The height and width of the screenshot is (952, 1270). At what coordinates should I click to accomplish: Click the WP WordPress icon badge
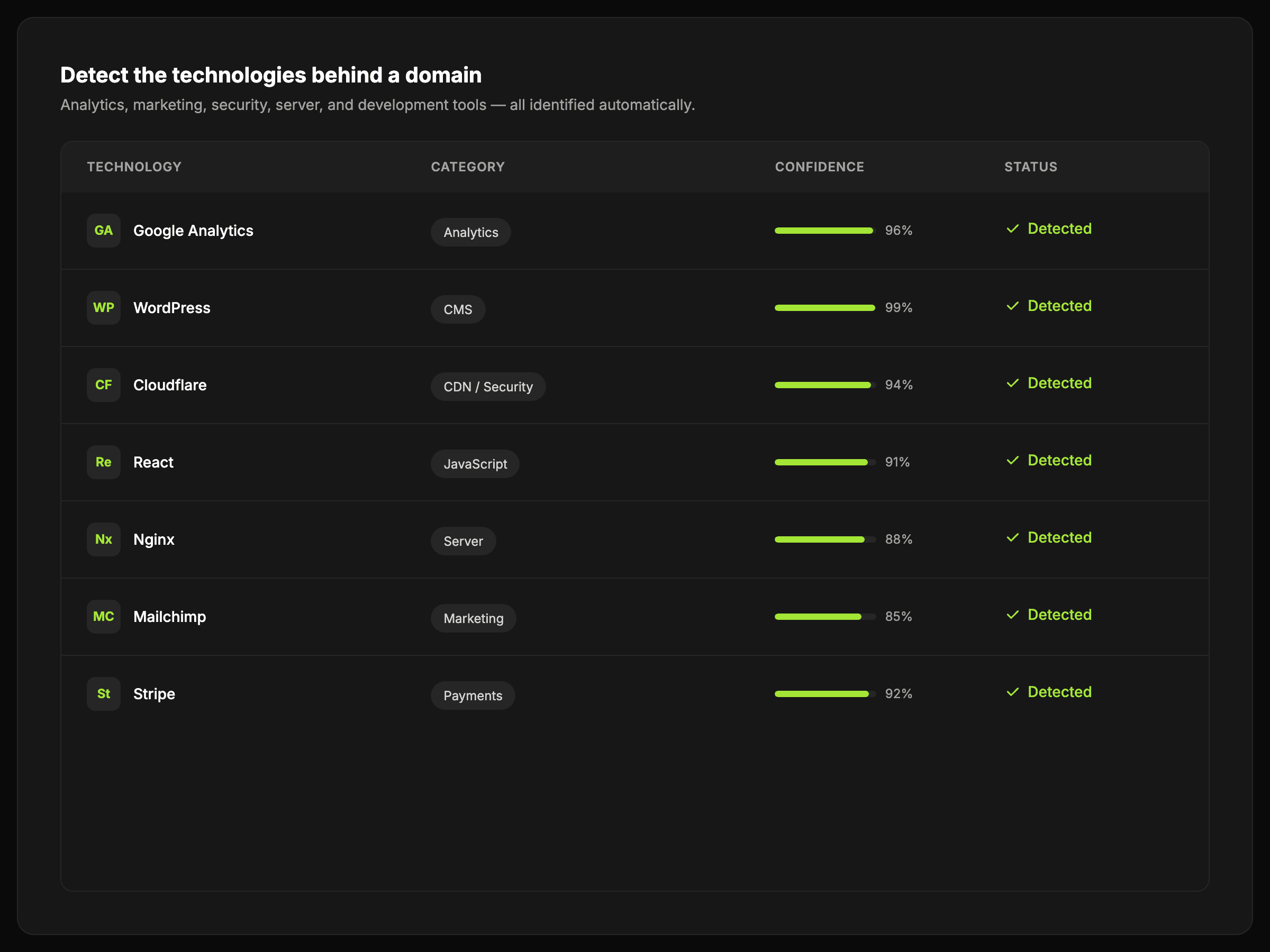103,308
